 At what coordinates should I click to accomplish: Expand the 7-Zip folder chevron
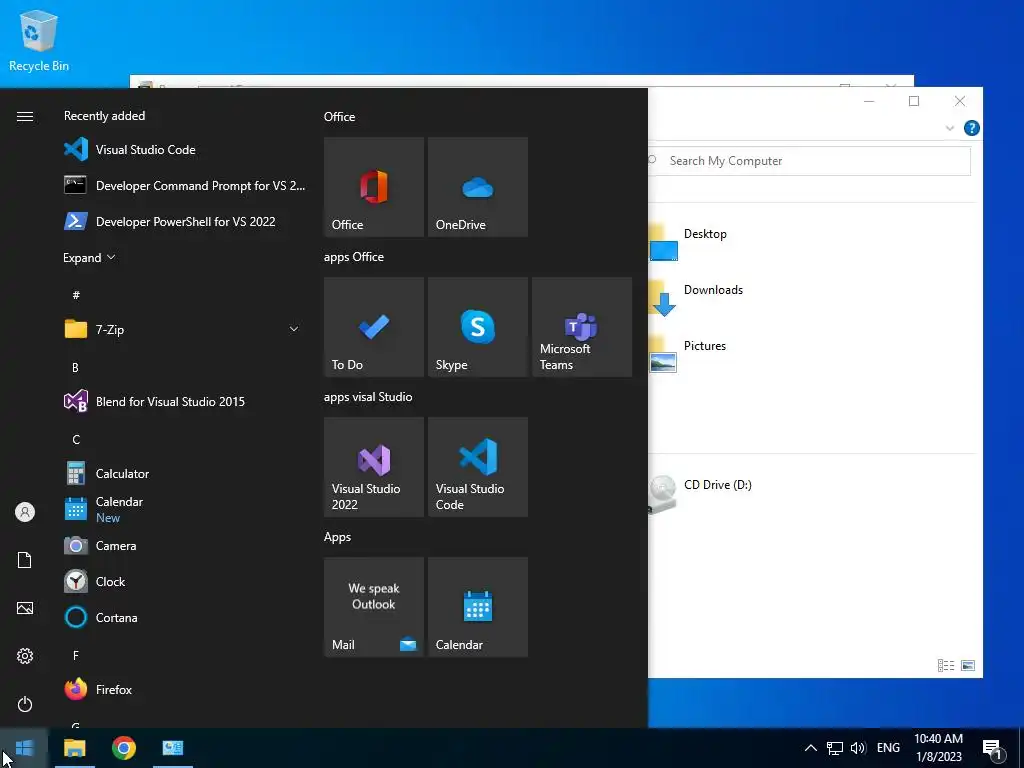click(294, 329)
